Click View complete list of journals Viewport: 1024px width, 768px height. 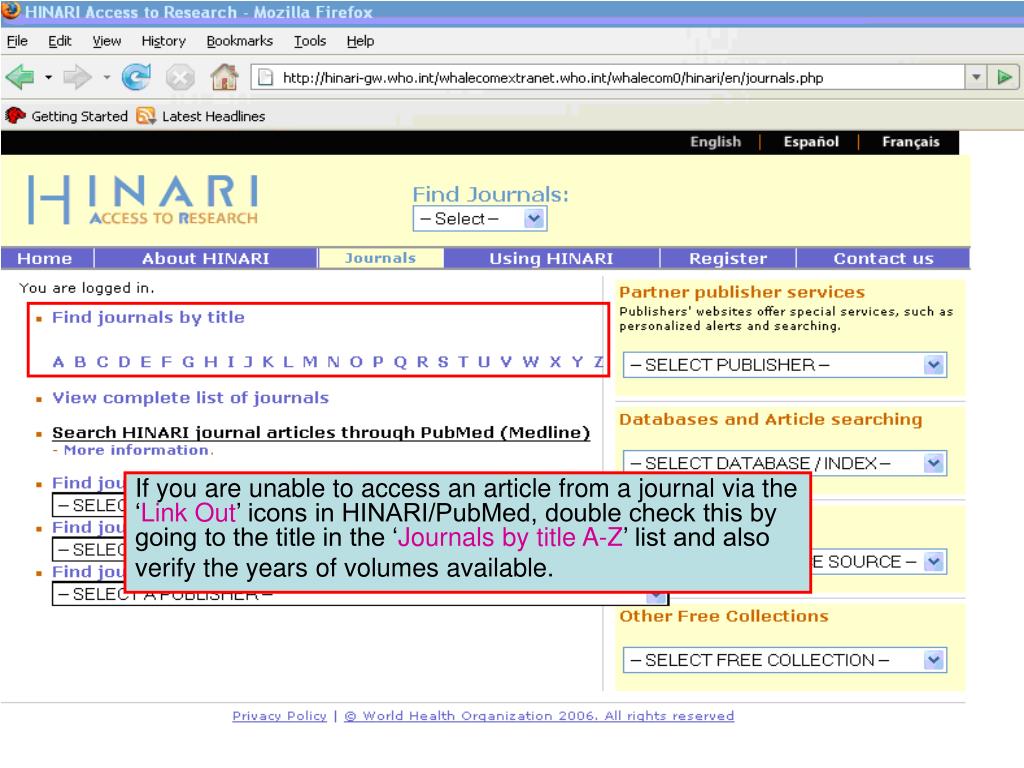click(x=190, y=398)
